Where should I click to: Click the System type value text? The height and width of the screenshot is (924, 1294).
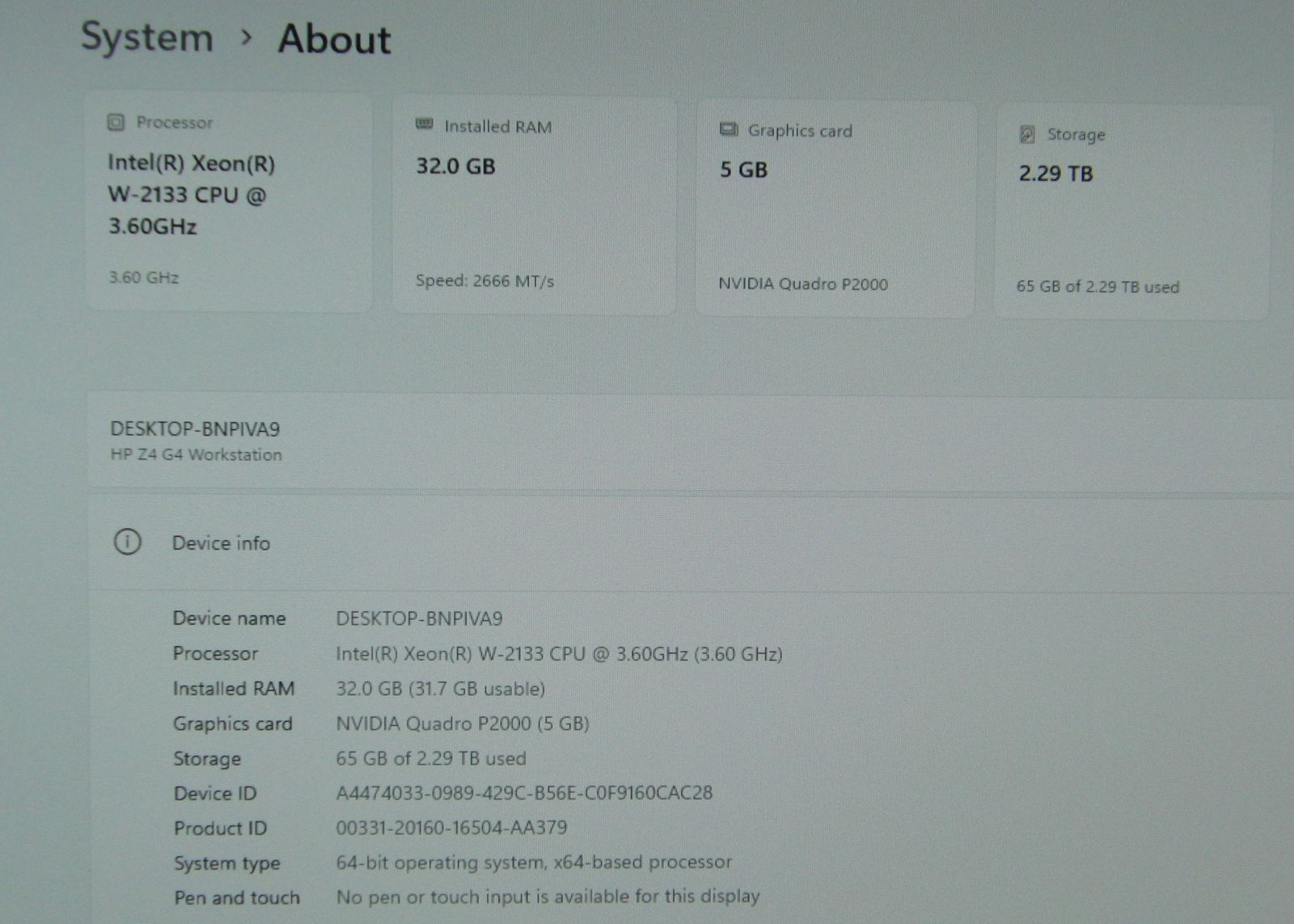pyautogui.click(x=534, y=863)
